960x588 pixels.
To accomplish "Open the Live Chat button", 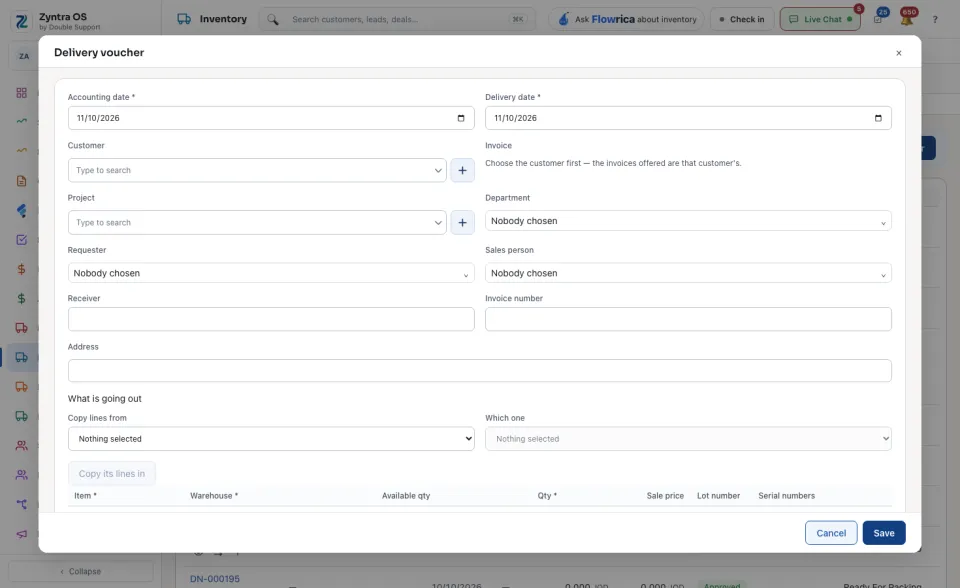I will 820,19.
